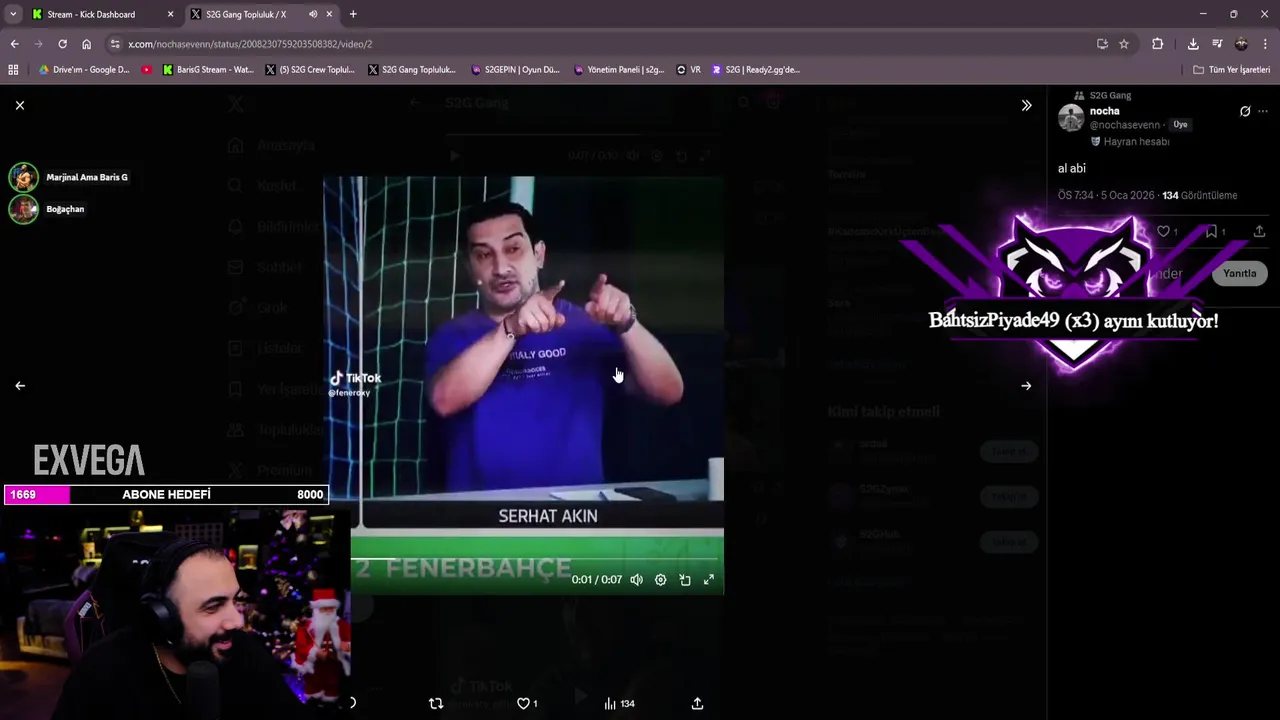Install app icon in address bar
Screen dimensions: 1280x720
click(1102, 44)
